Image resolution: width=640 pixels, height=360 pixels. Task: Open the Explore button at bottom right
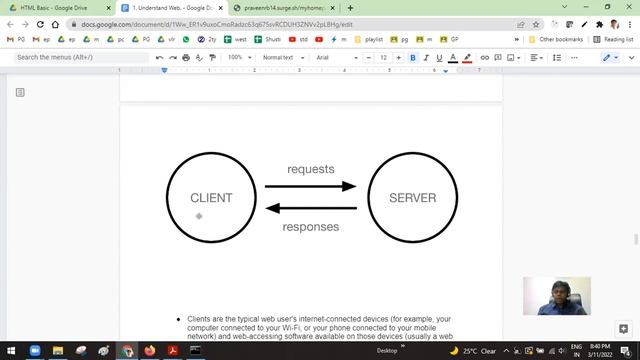pos(623,329)
